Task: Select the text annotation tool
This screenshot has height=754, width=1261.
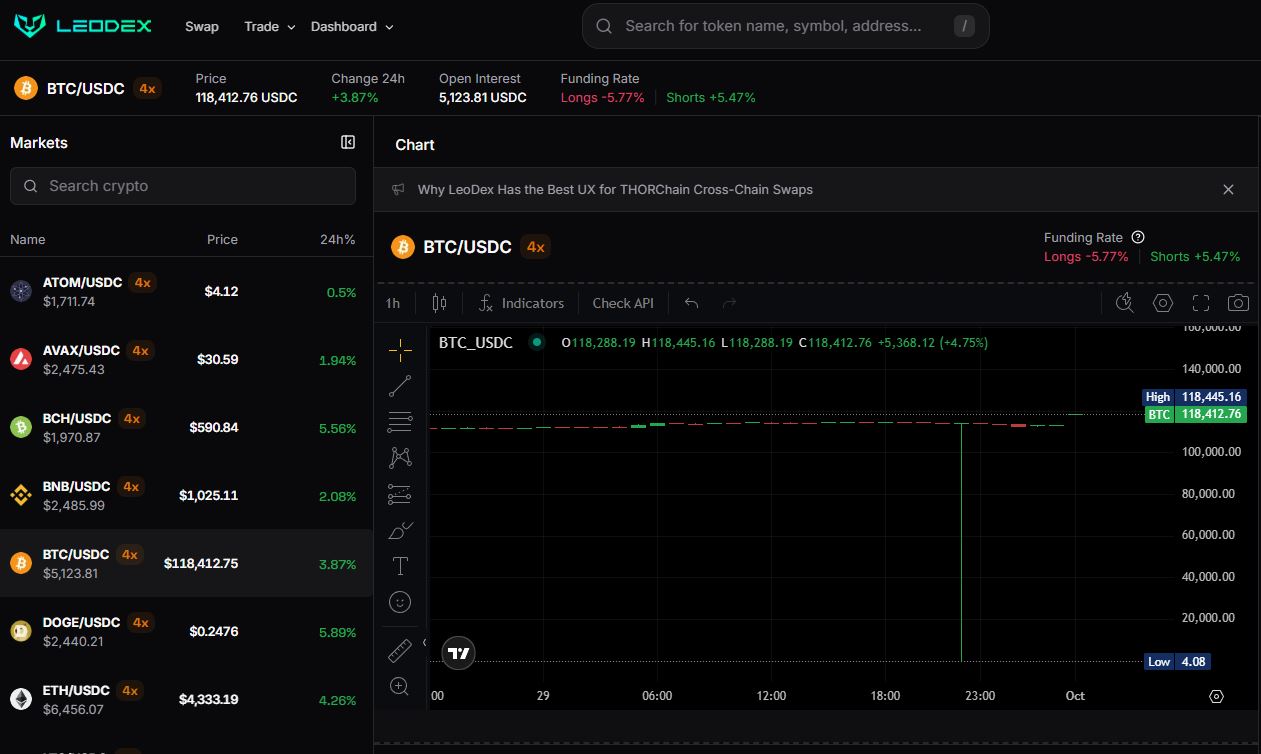Action: [400, 566]
